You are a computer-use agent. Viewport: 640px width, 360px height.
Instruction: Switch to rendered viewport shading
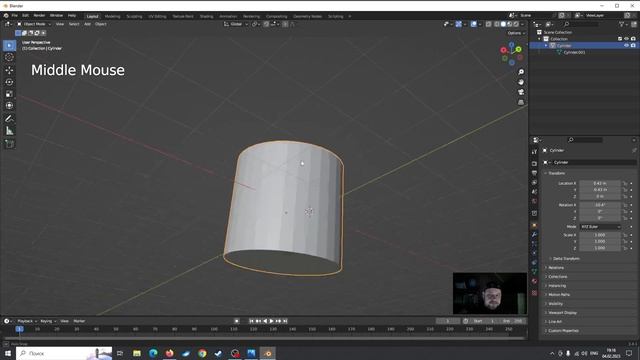[516, 24]
